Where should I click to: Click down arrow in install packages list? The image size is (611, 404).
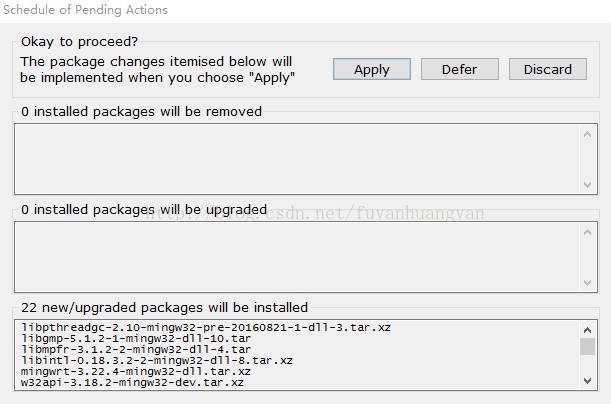pyautogui.click(x=588, y=381)
